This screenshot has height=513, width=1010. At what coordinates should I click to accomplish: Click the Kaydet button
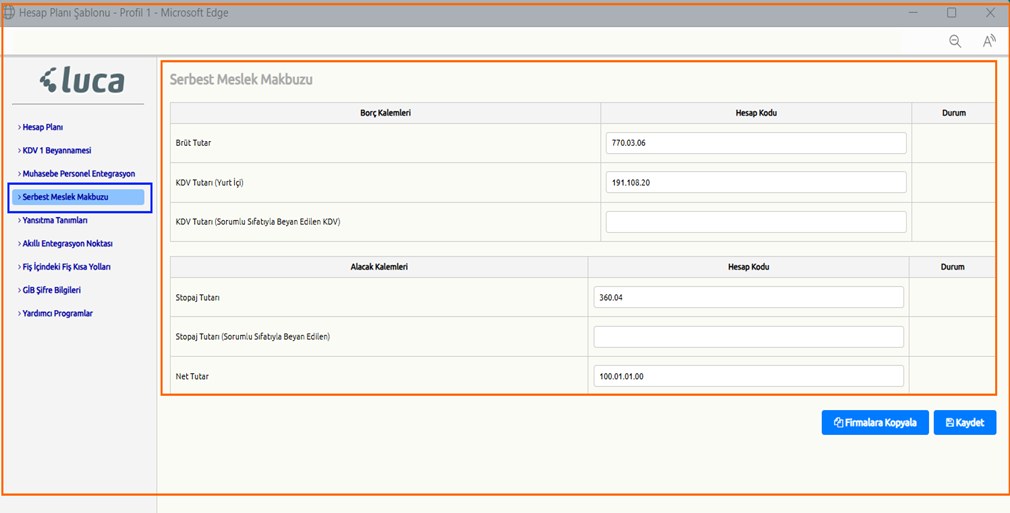(x=965, y=423)
